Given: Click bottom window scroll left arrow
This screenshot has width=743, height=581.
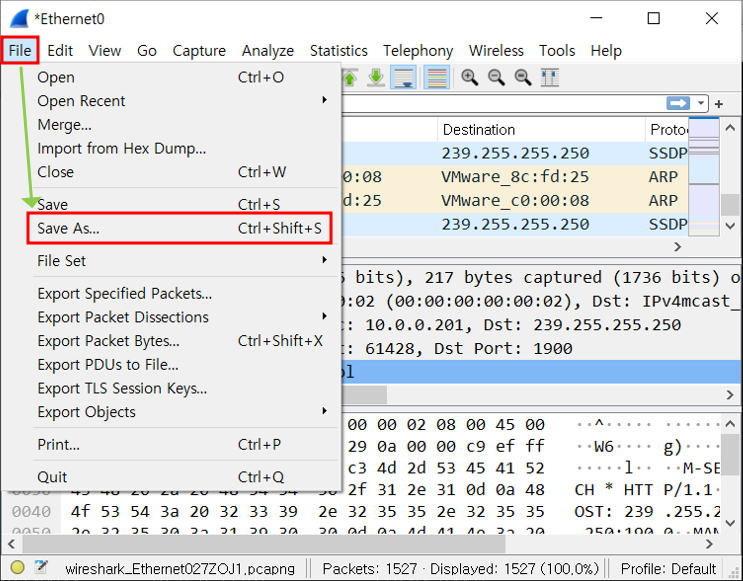Looking at the screenshot, I should tap(12, 544).
